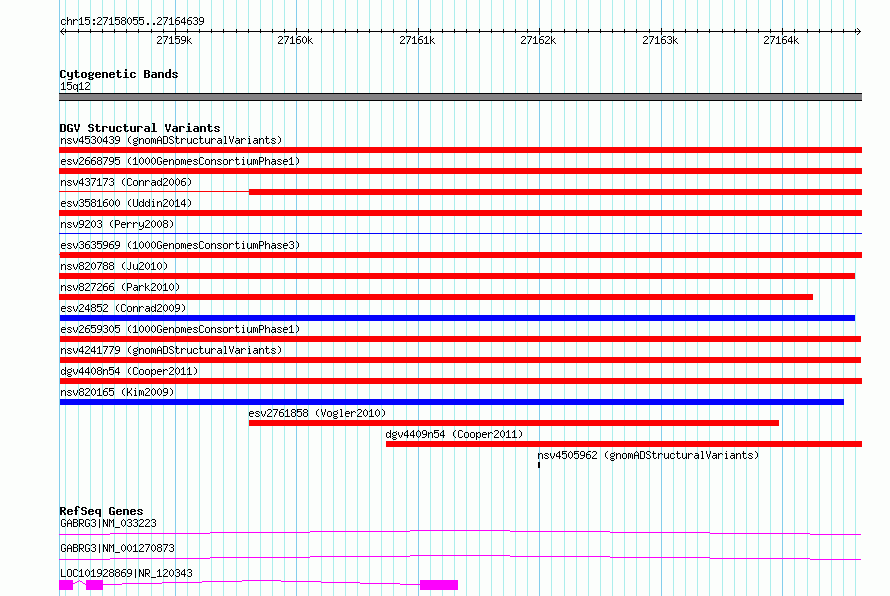Open the GABRG3|NM_033223 gene label
The height and width of the screenshot is (596, 890).
click(x=108, y=523)
